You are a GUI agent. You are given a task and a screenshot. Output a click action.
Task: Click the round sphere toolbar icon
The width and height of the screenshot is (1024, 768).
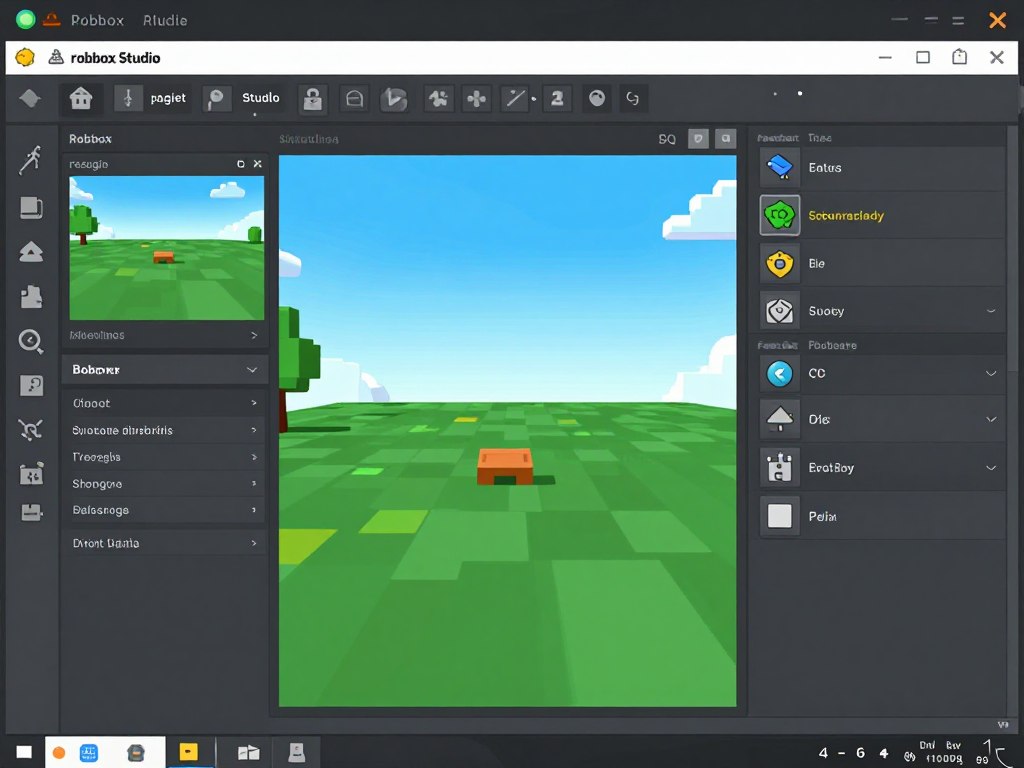(597, 99)
